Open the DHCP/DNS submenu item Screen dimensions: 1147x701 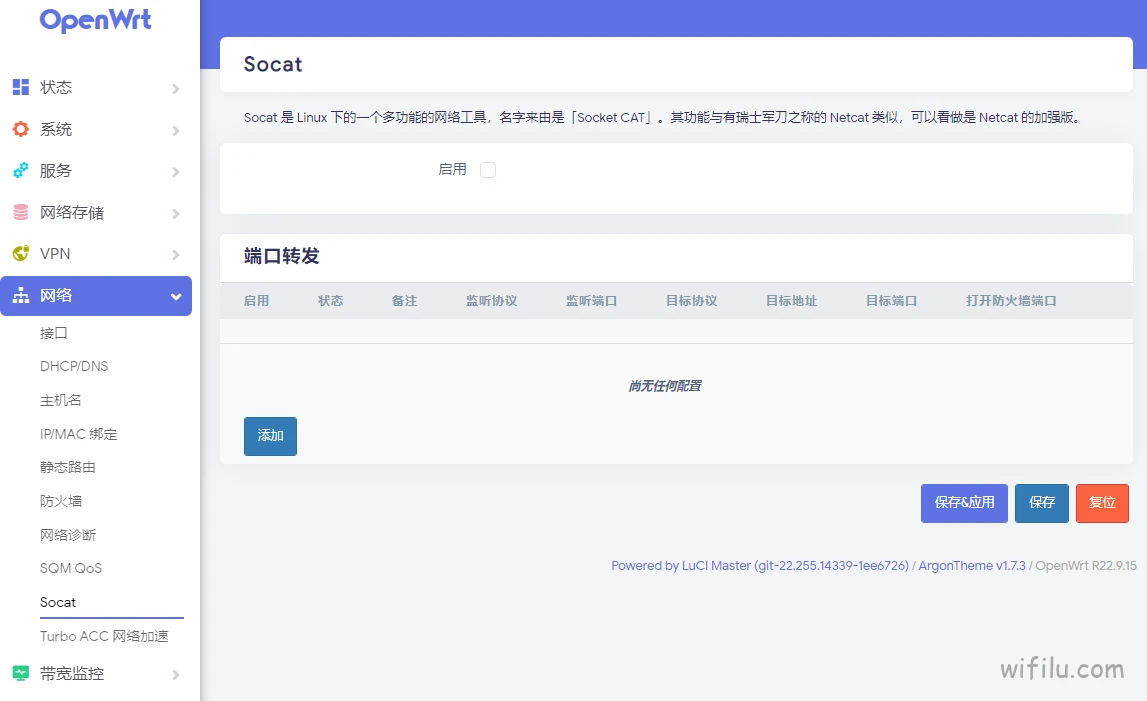point(74,366)
